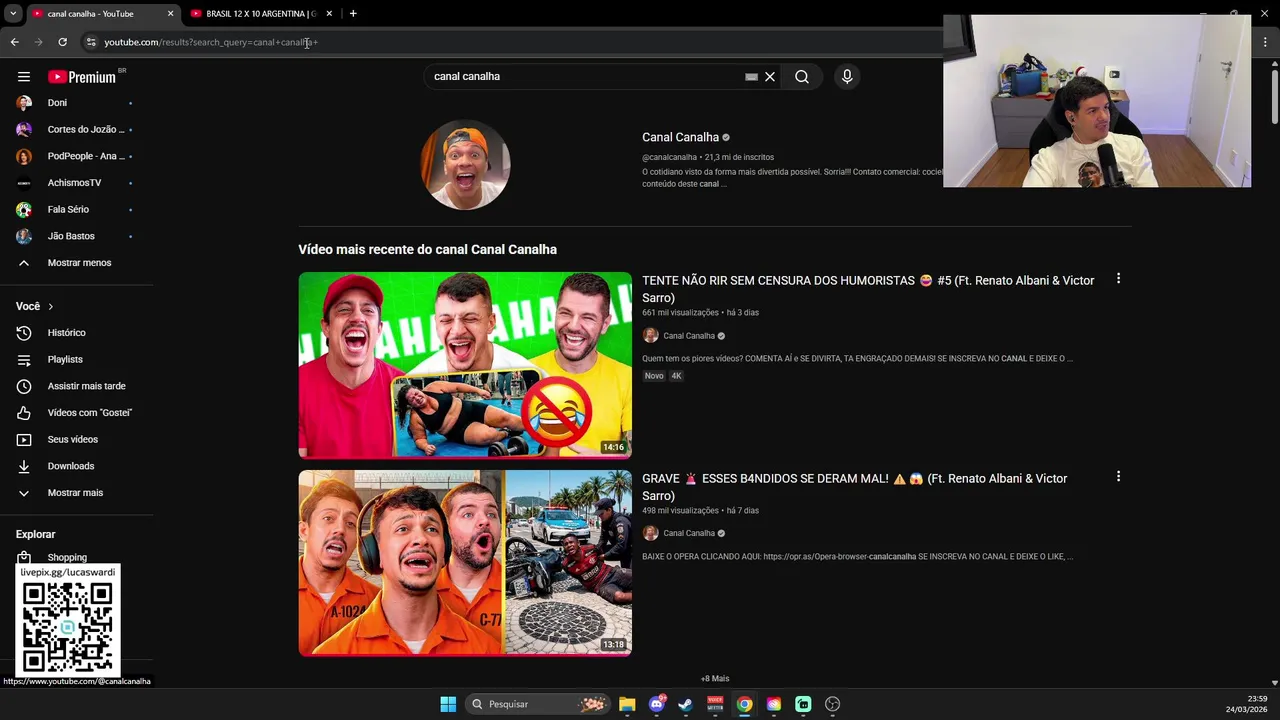Go back with the browser back arrow
The image size is (1280, 720).
click(14, 42)
